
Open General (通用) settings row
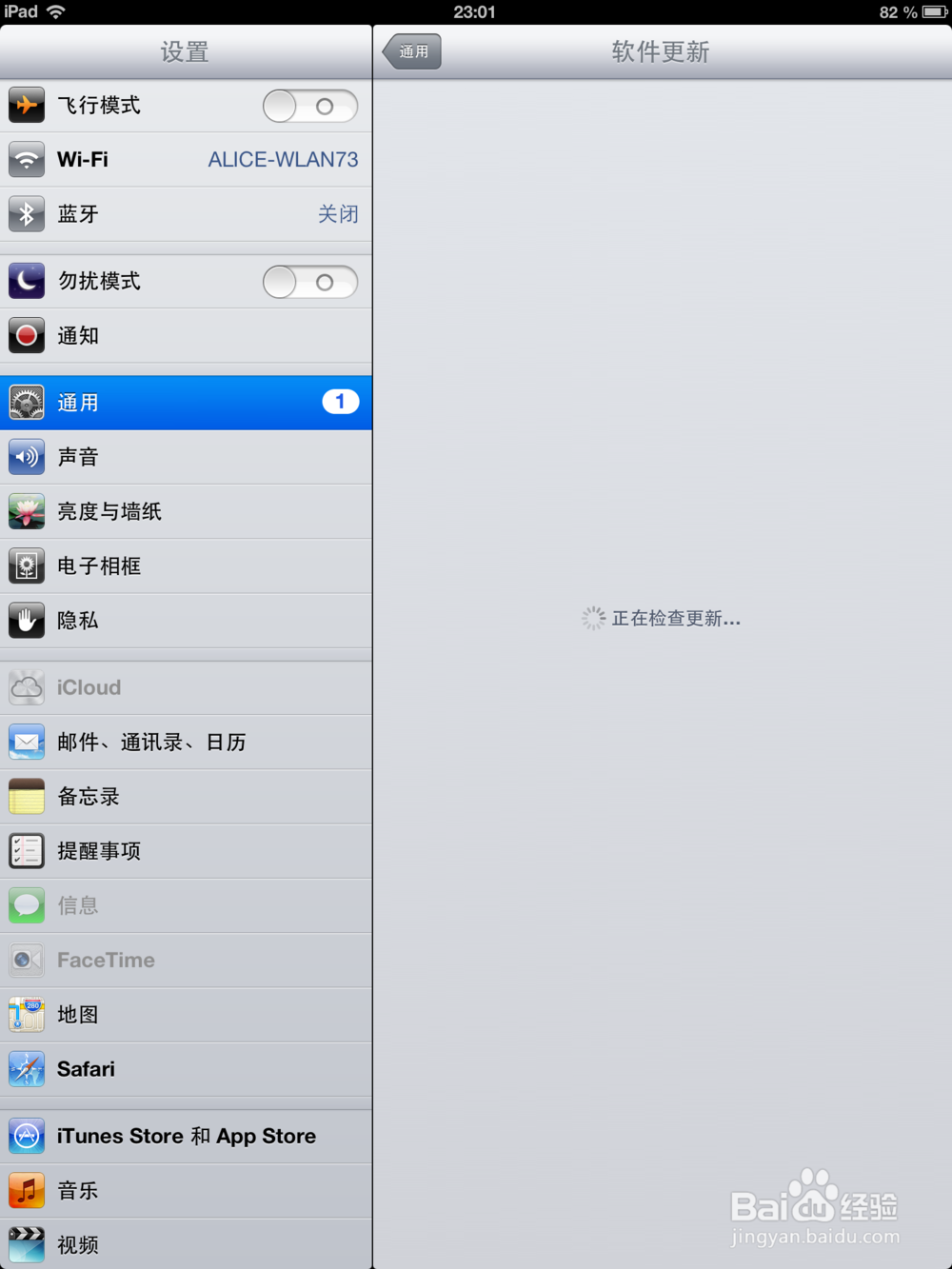click(143, 402)
